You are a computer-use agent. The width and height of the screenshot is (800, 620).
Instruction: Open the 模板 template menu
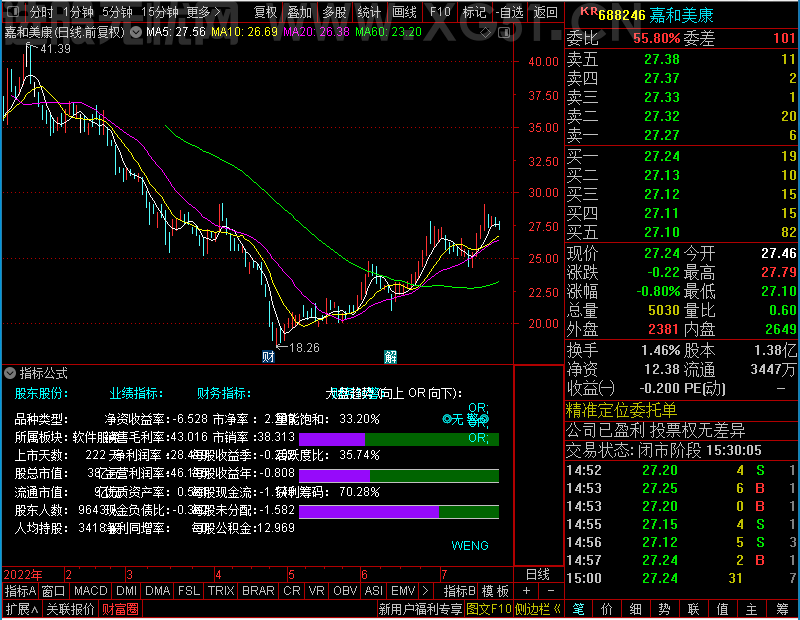(x=495, y=591)
